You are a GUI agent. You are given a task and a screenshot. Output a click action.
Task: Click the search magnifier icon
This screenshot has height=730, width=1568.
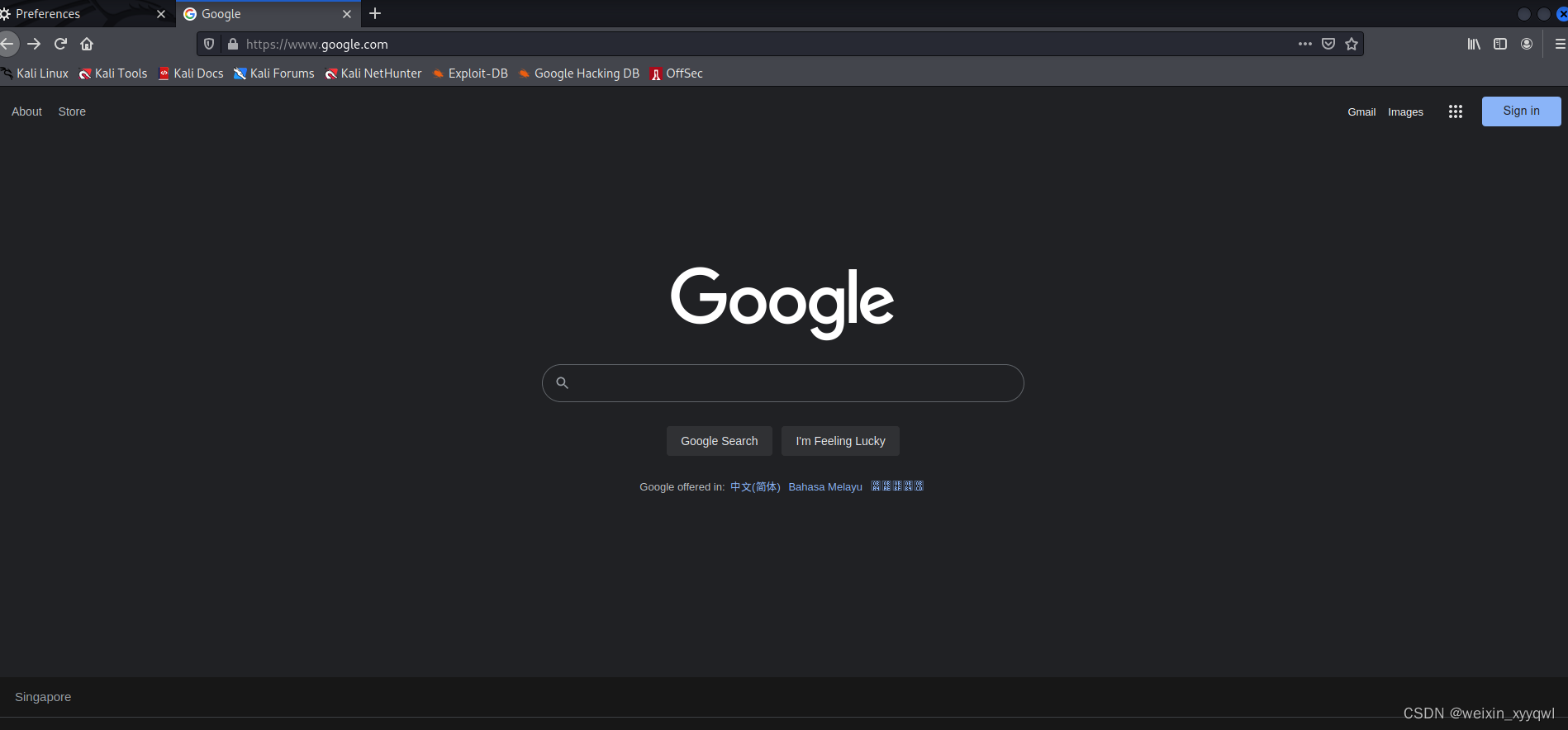562,383
